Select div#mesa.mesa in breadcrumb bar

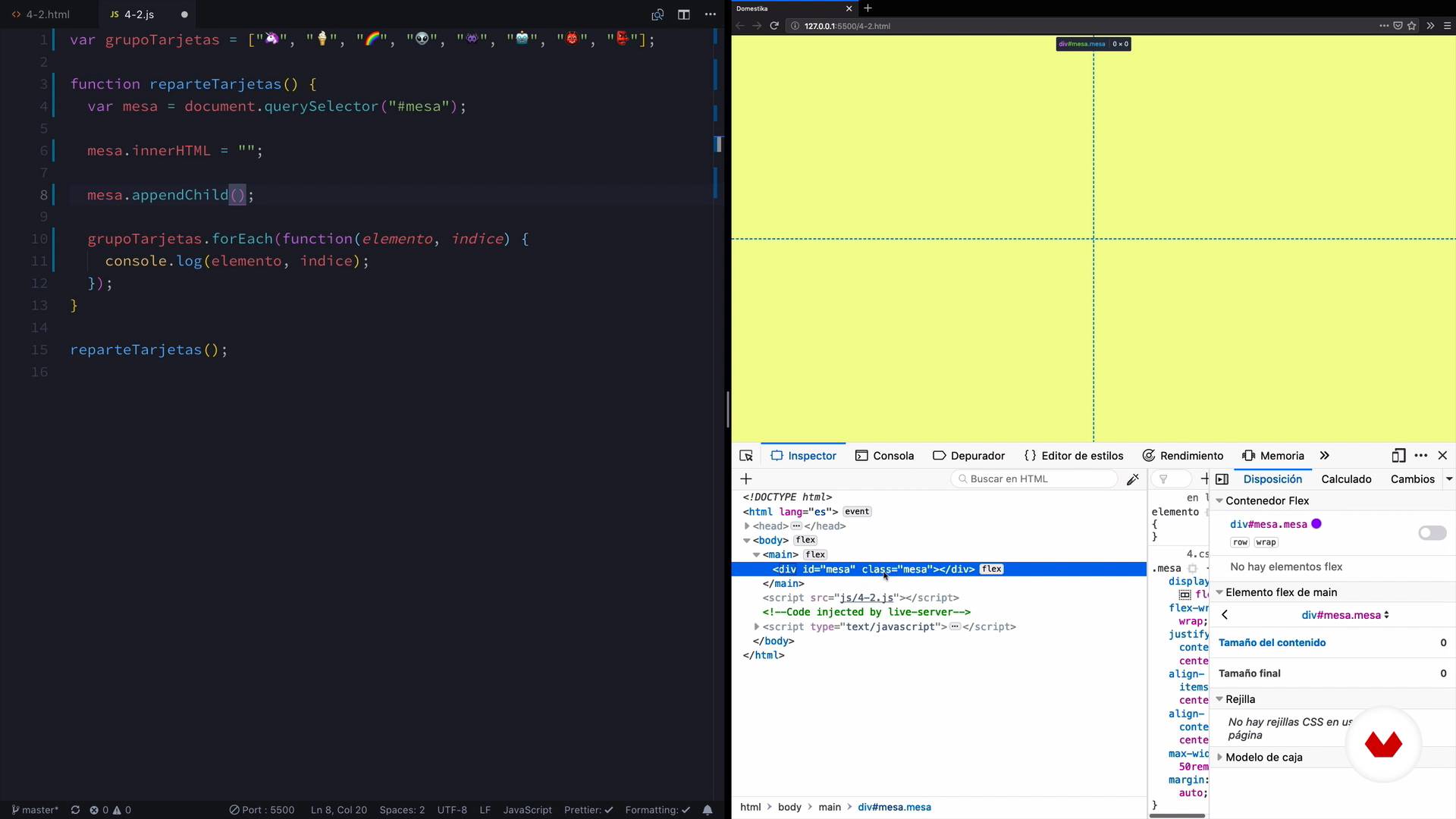[x=894, y=808]
